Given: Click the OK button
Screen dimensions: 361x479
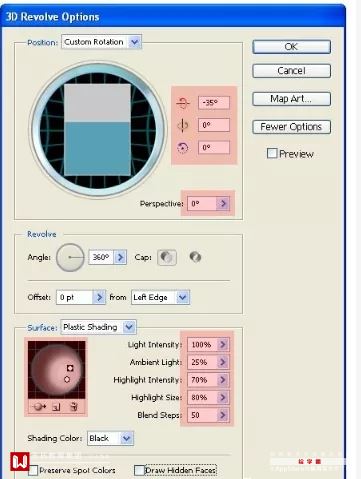Looking at the screenshot, I should click(x=291, y=47).
